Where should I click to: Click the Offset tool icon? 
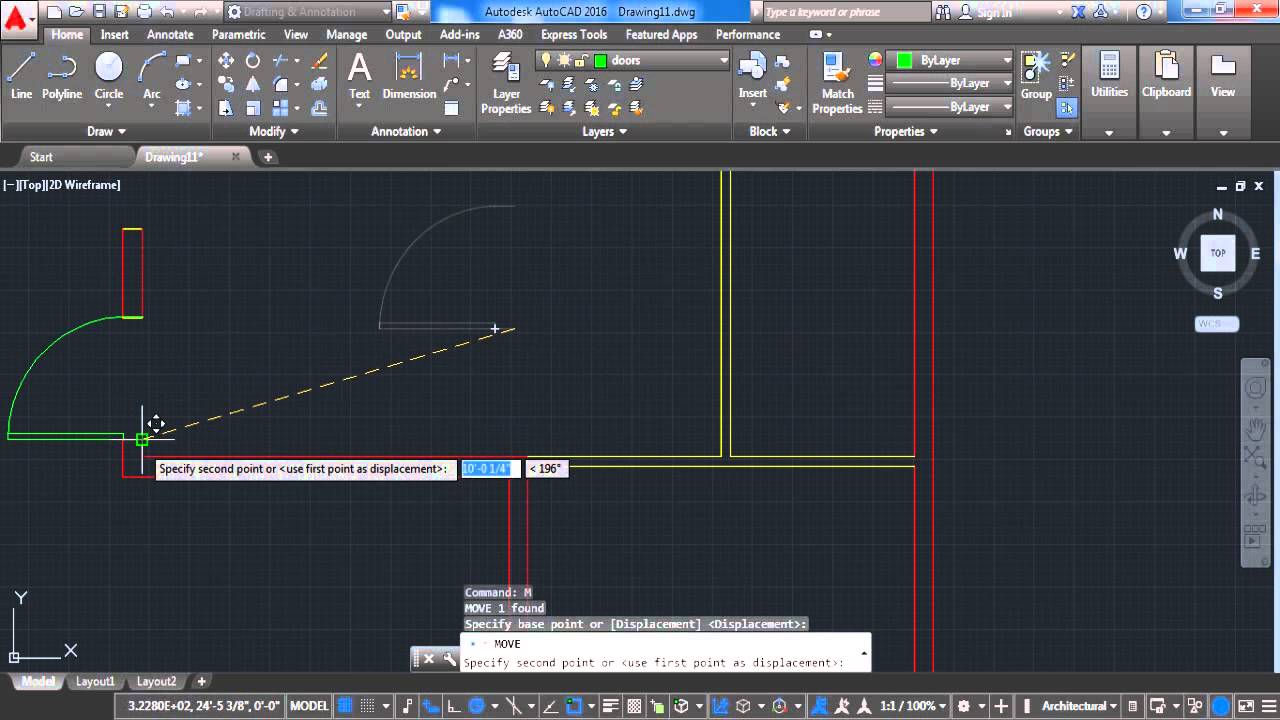(x=319, y=108)
